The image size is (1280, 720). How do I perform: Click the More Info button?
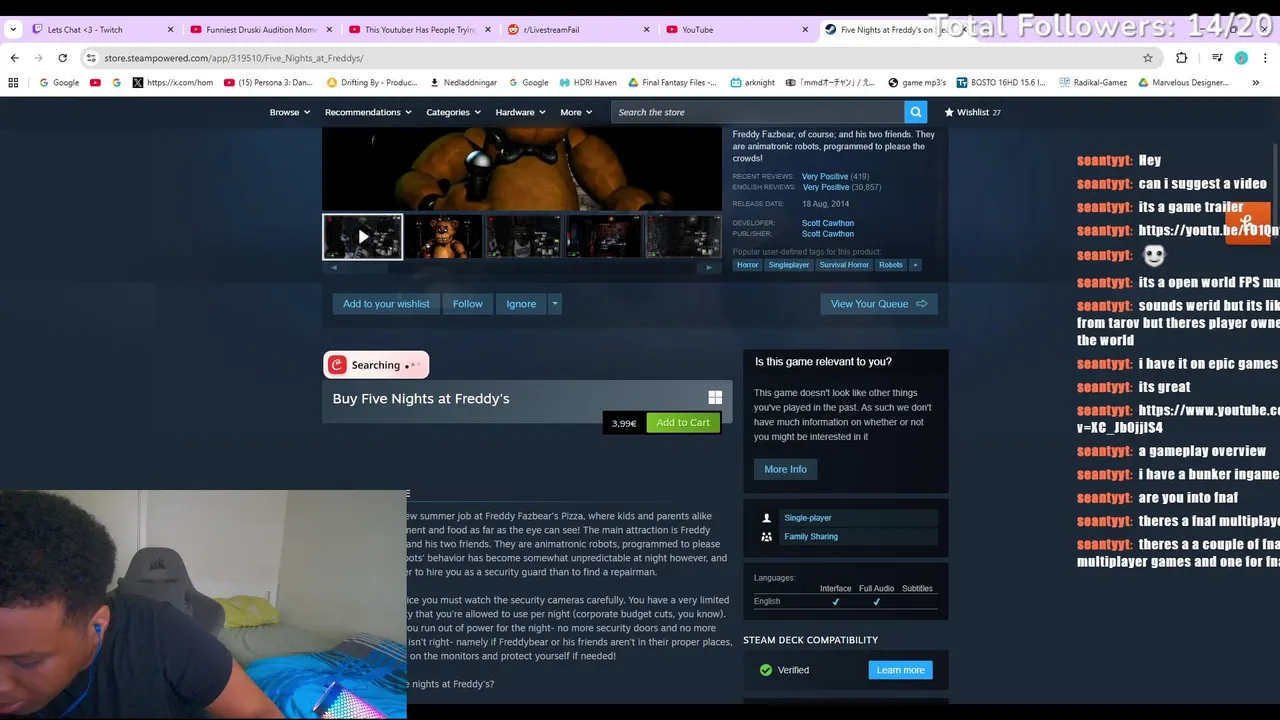pyautogui.click(x=785, y=469)
